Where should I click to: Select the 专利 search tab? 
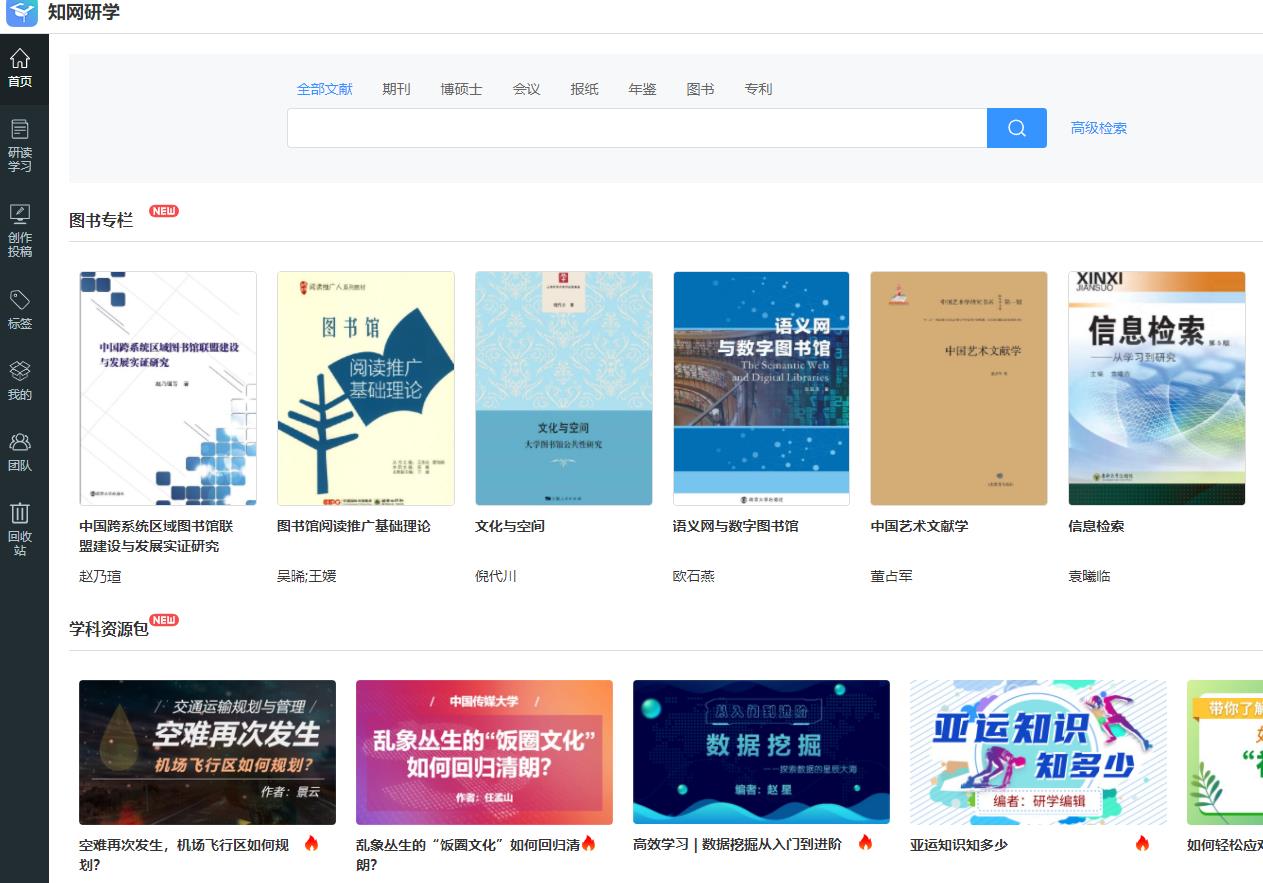coord(758,89)
